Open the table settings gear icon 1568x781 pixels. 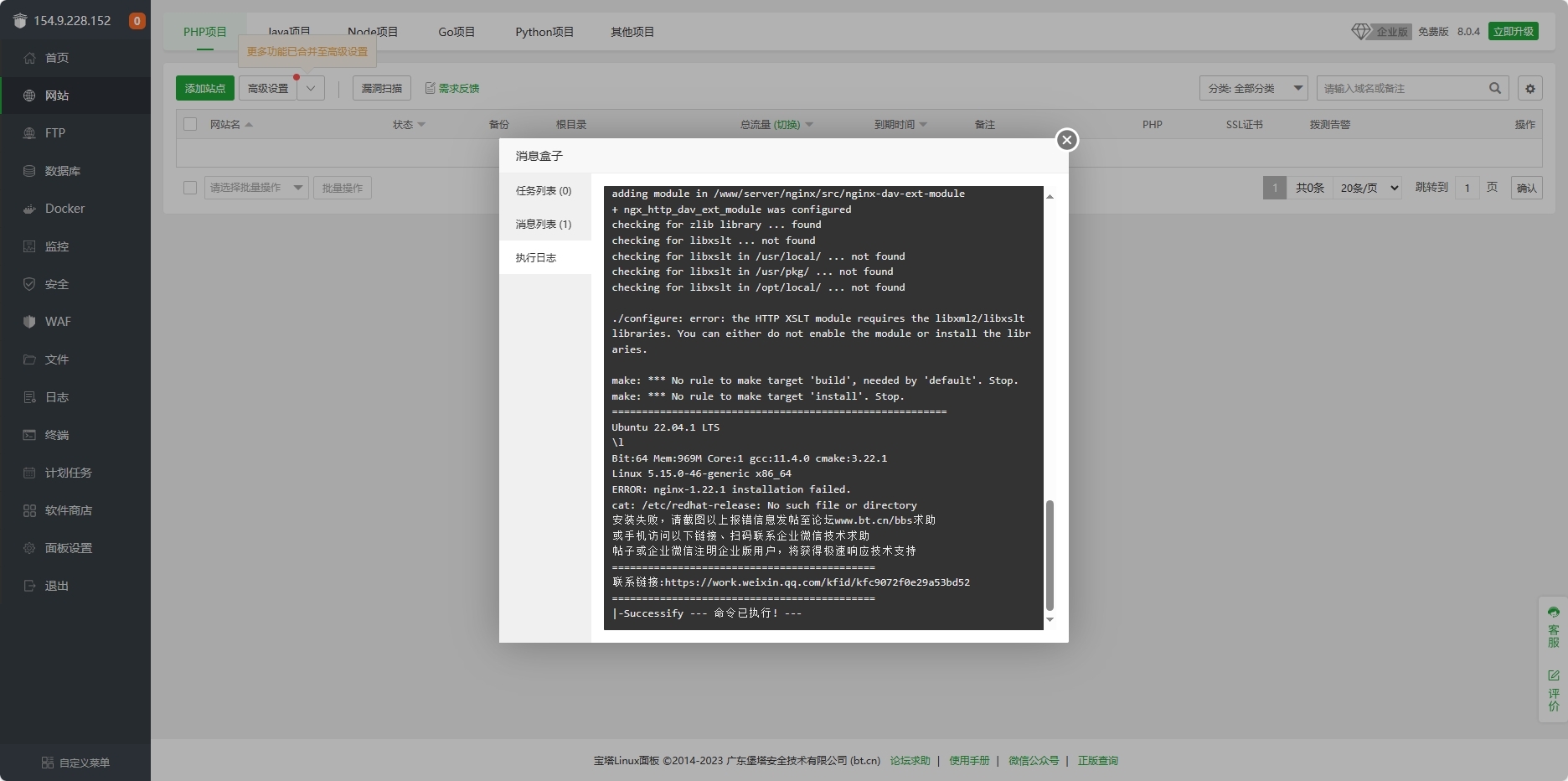(x=1530, y=88)
